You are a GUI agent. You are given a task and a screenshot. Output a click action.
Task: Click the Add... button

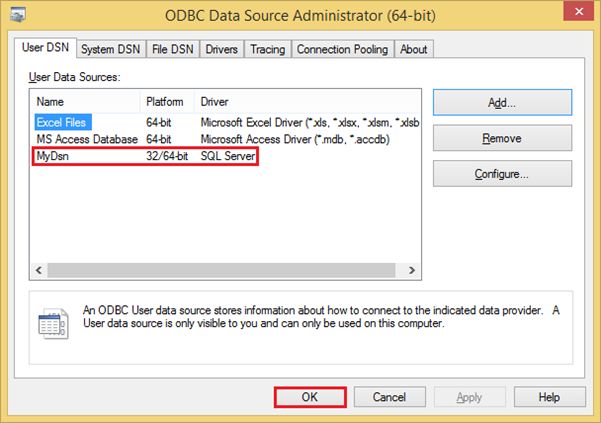tap(502, 102)
